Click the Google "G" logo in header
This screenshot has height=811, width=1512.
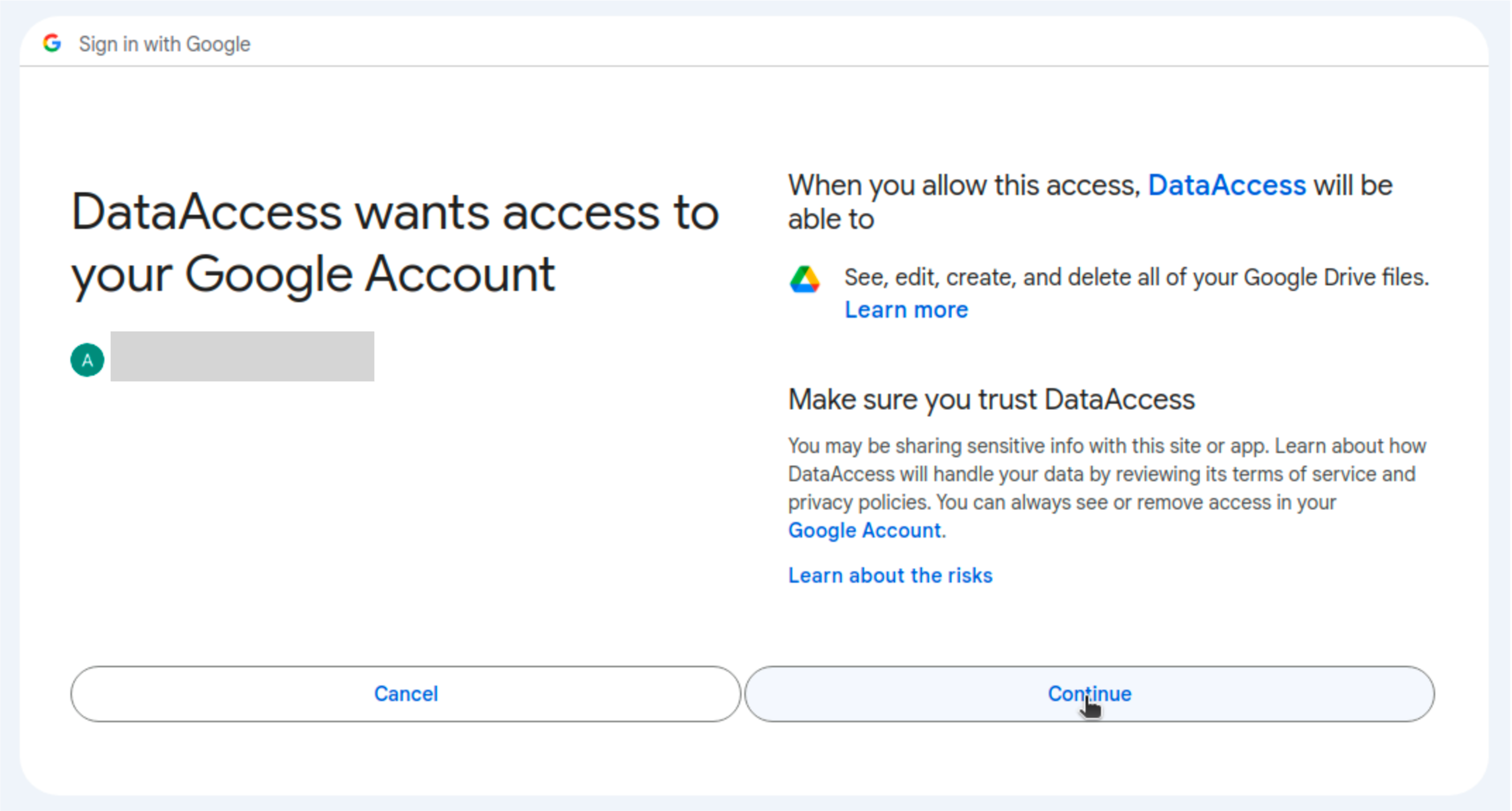coord(52,44)
